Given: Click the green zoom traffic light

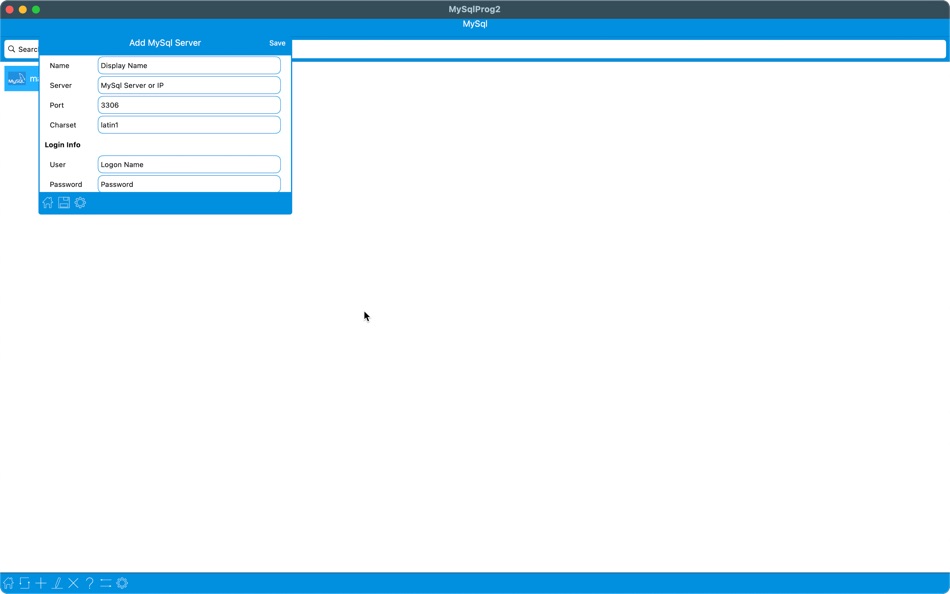Looking at the screenshot, I should pyautogui.click(x=36, y=7).
